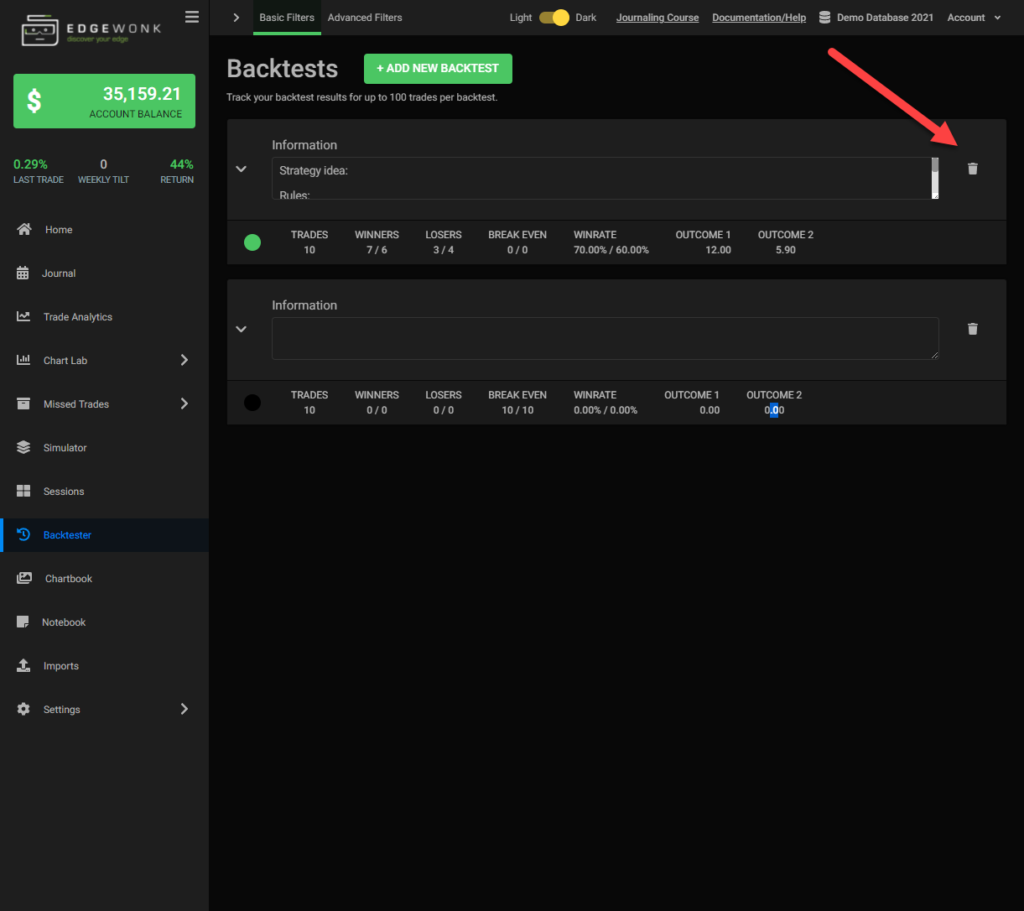This screenshot has width=1024, height=911.
Task: Click inside the empty Information text field
Action: pos(605,339)
